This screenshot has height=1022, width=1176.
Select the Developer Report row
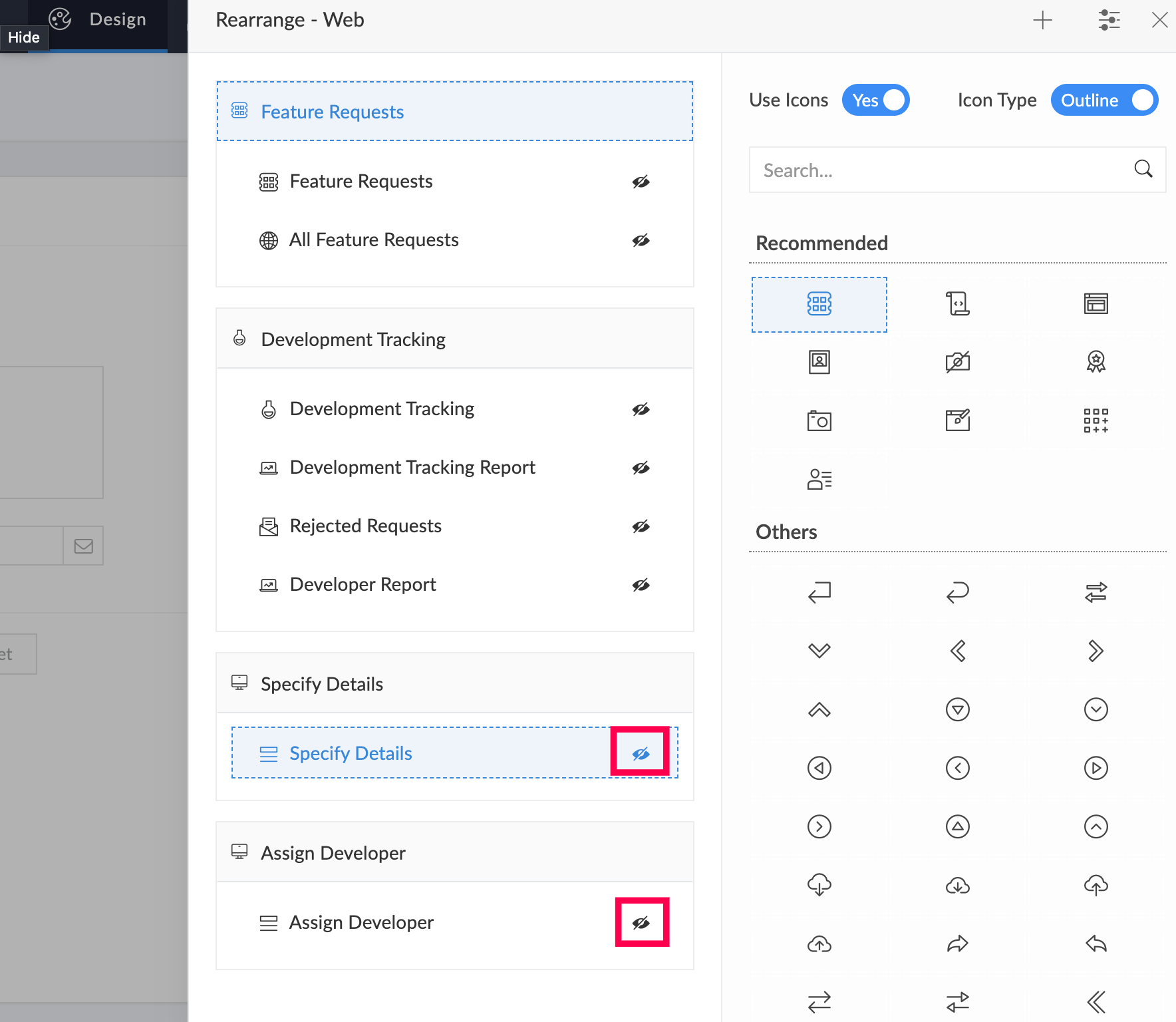455,585
